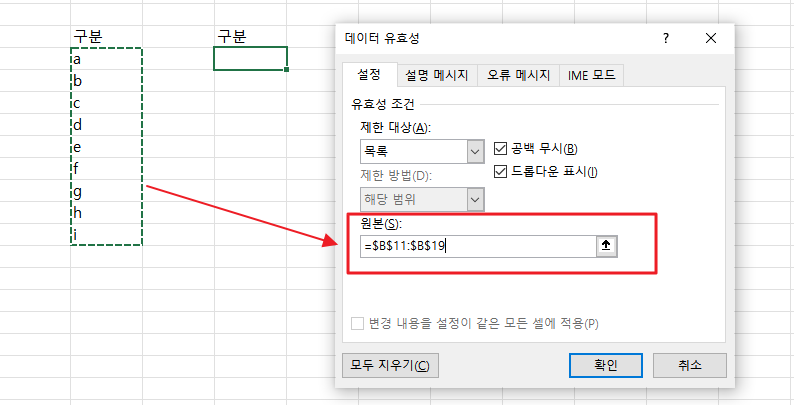
Task: Click the help question mark in dialog title
Action: pos(665,38)
